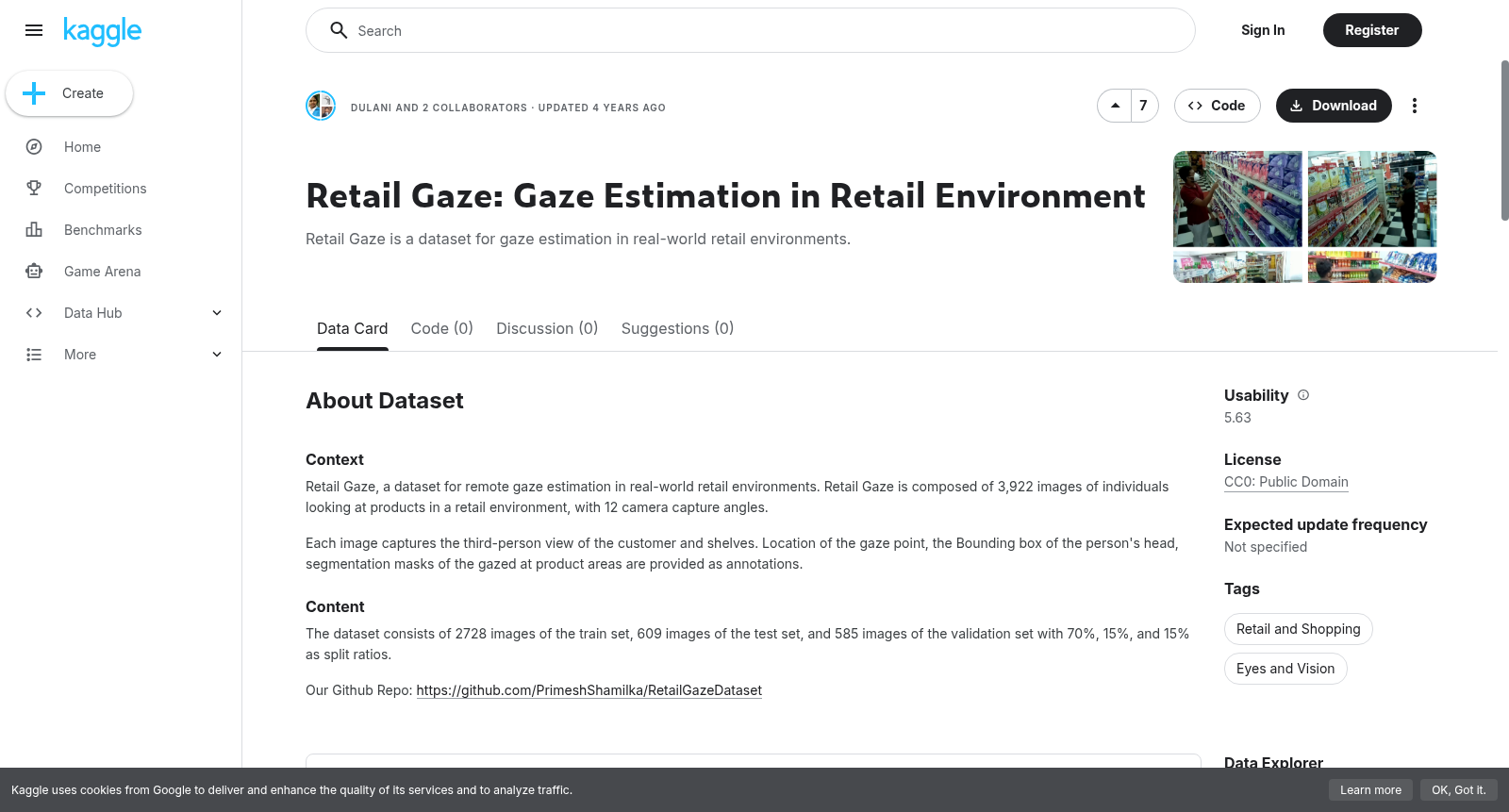Click the page vertical scrollbar

pyautogui.click(x=1504, y=141)
